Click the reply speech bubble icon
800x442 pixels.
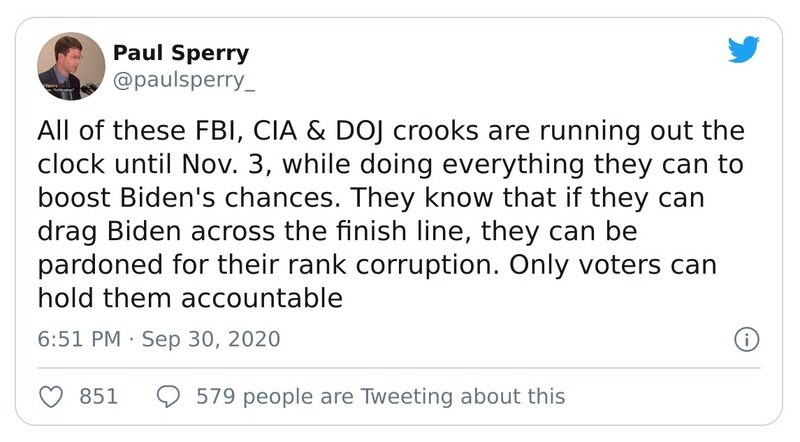(169, 396)
